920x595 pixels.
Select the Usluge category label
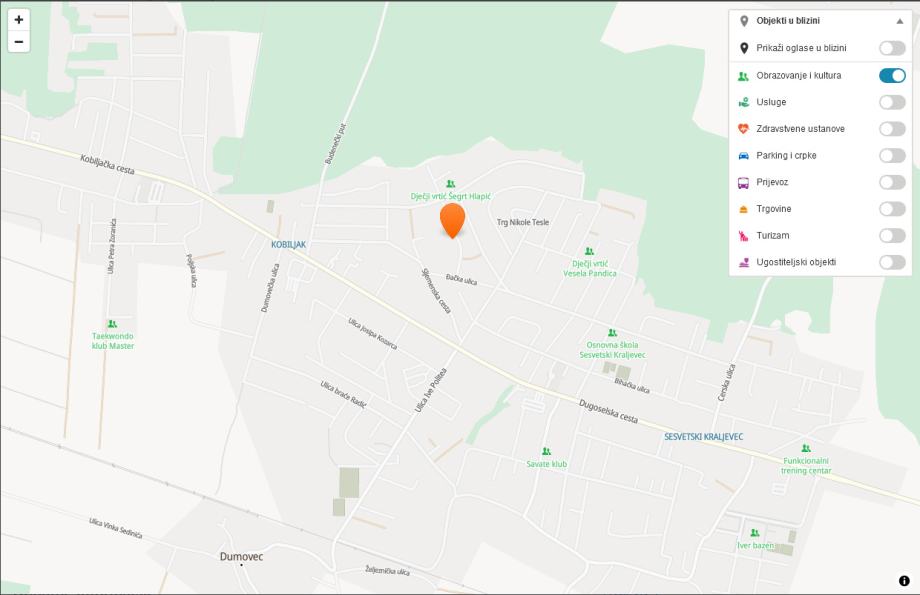(771, 102)
